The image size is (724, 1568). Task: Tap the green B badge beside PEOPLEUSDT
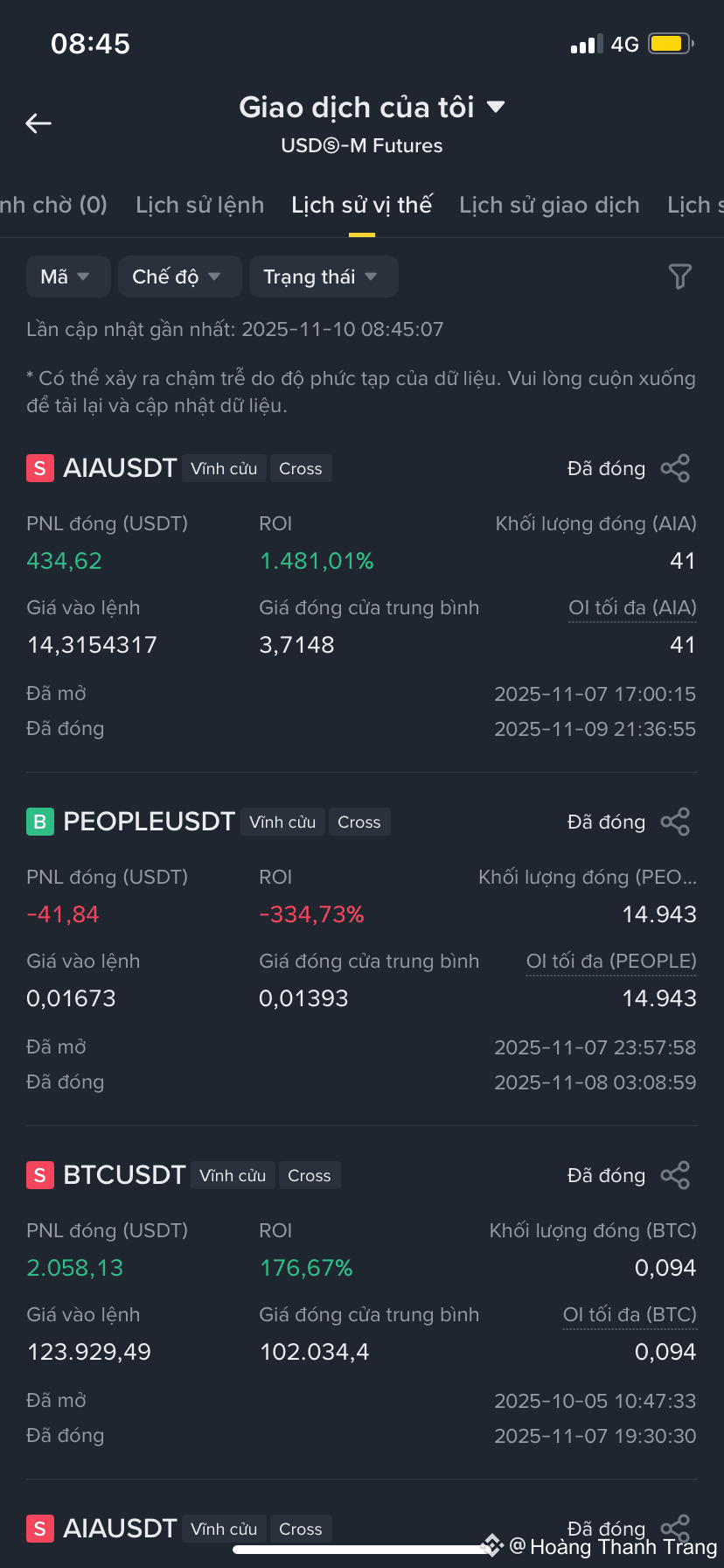[x=40, y=822]
